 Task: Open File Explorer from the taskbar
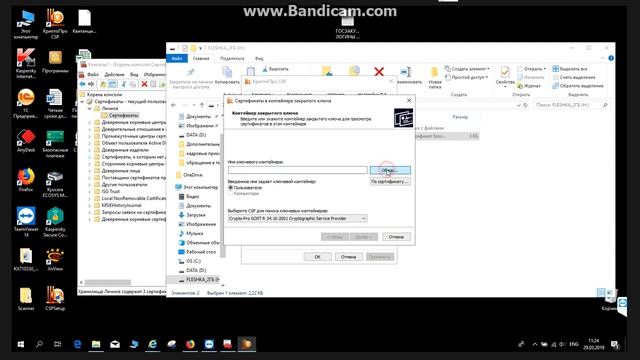(x=96, y=344)
